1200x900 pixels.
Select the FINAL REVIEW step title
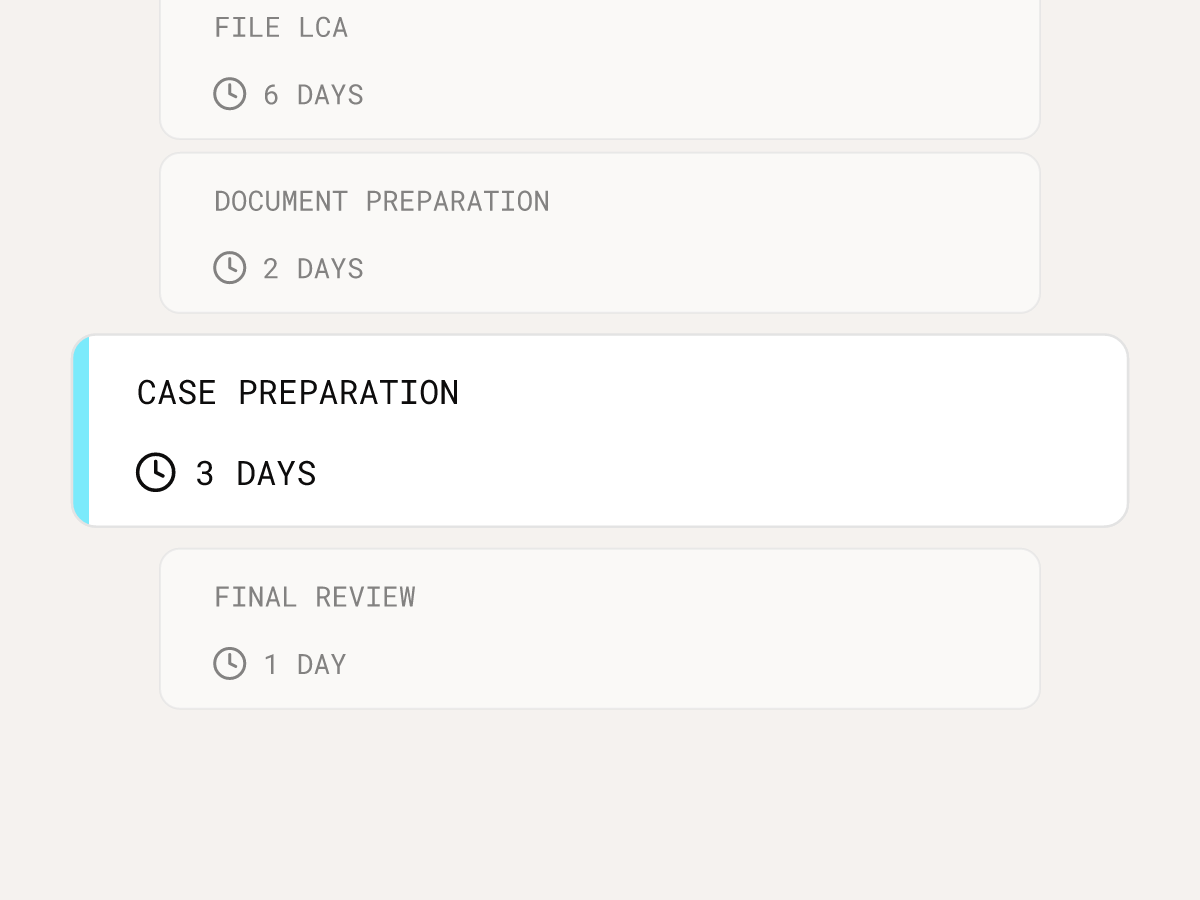(315, 597)
